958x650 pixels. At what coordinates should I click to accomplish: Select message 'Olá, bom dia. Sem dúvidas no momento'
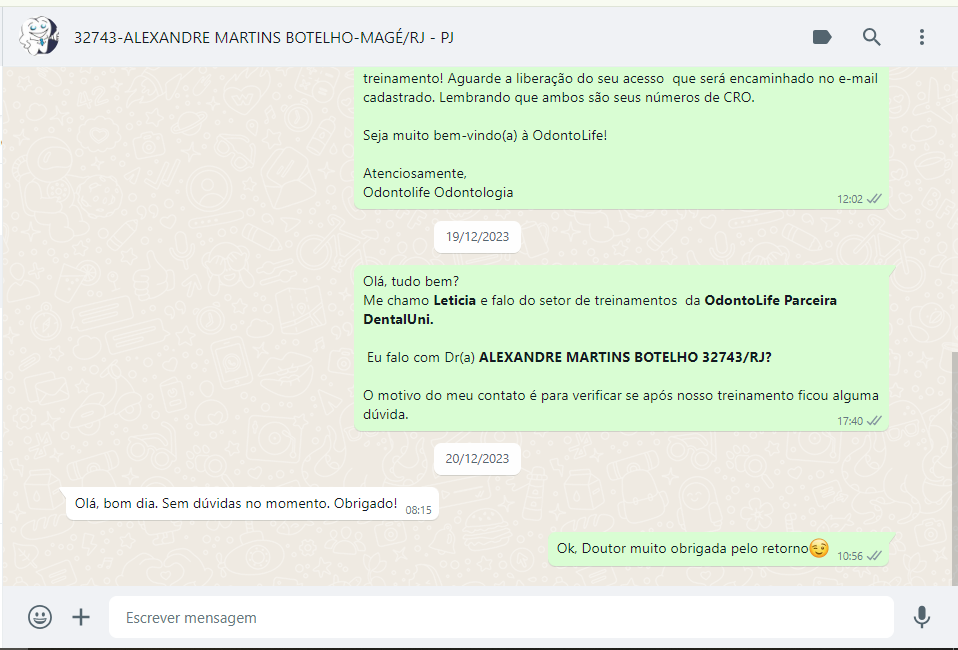tap(252, 504)
